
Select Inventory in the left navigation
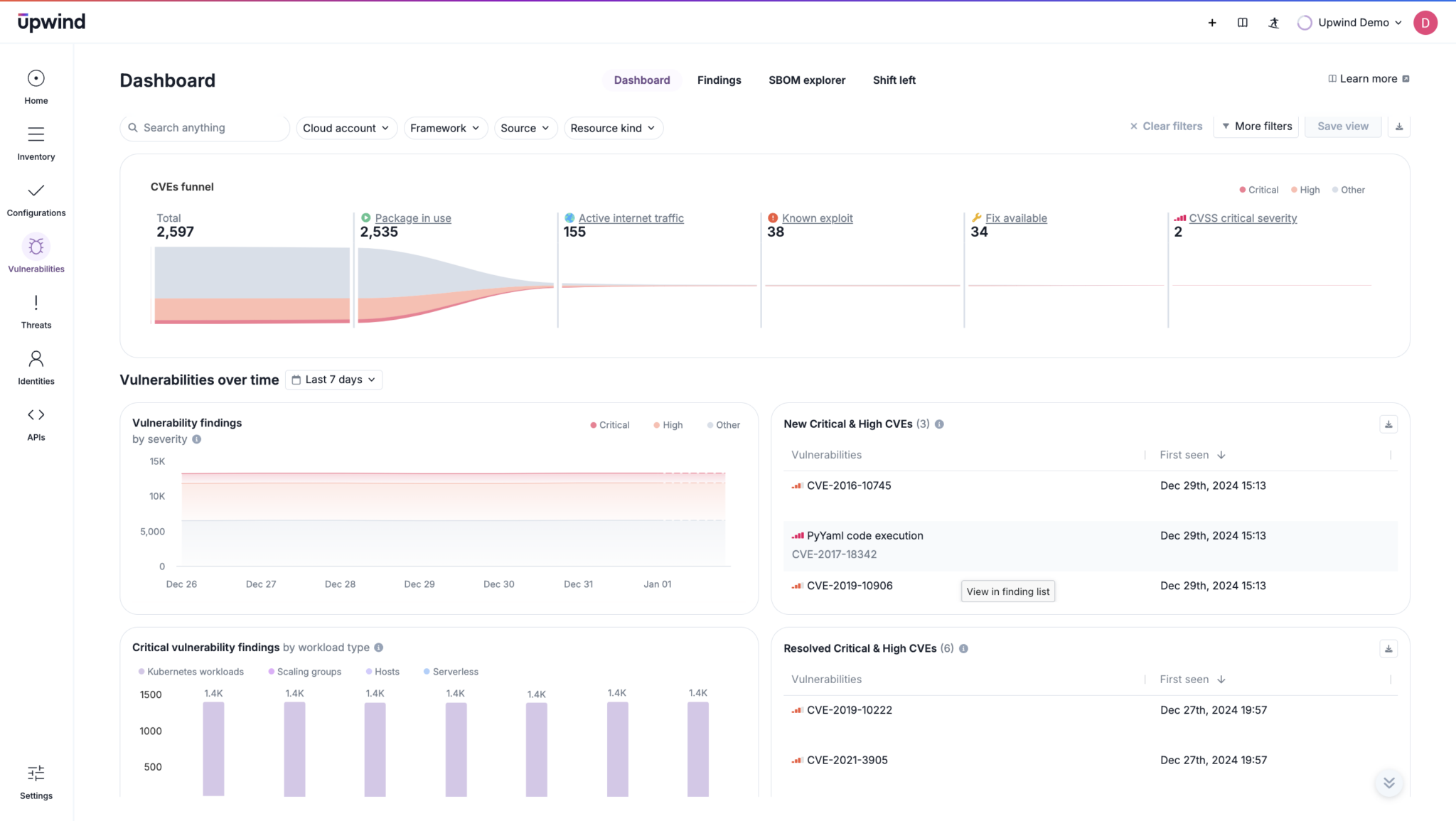click(36, 142)
